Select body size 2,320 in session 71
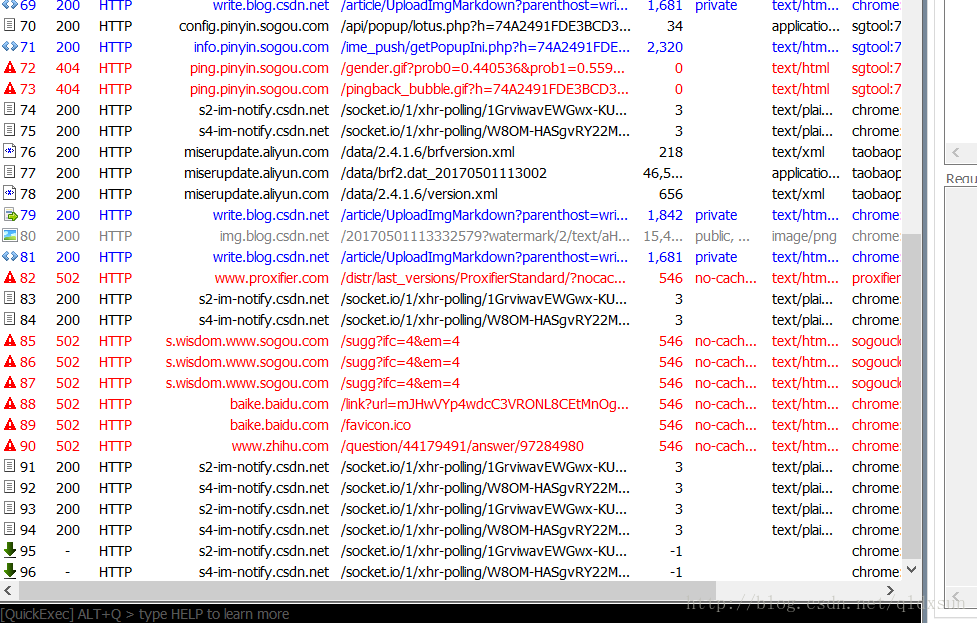 coord(665,47)
